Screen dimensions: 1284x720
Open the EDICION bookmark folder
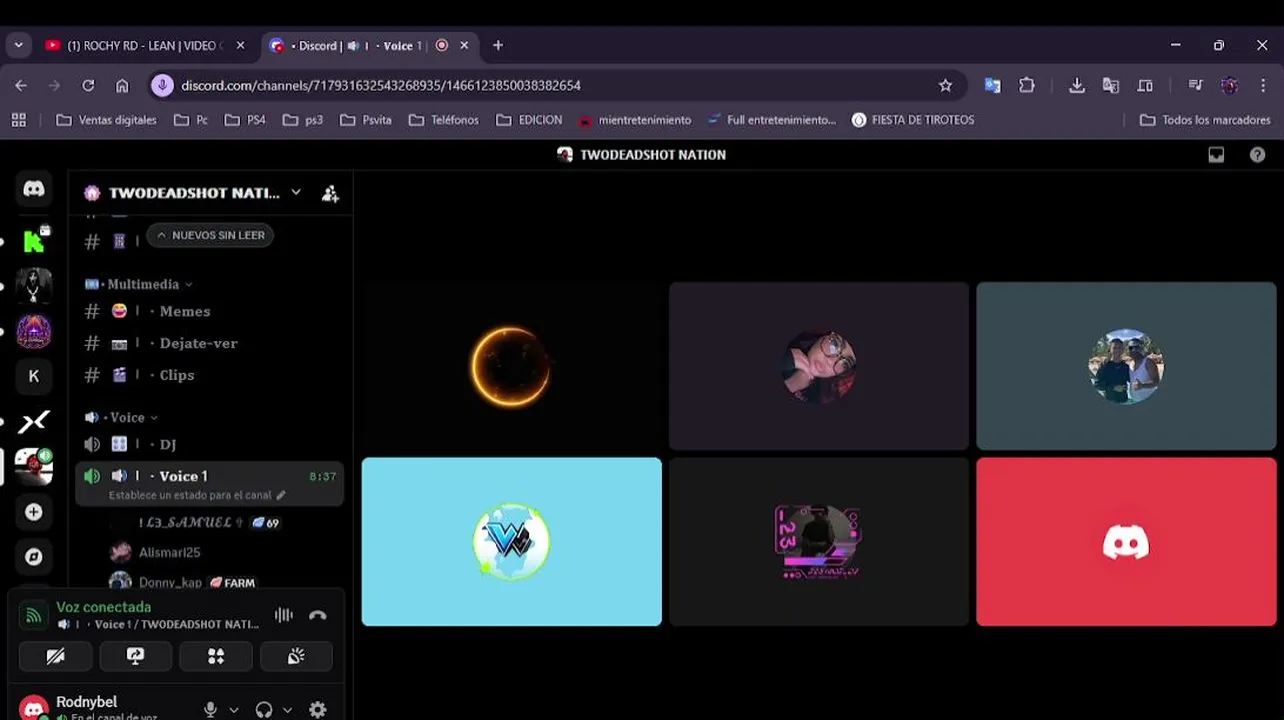coord(529,120)
